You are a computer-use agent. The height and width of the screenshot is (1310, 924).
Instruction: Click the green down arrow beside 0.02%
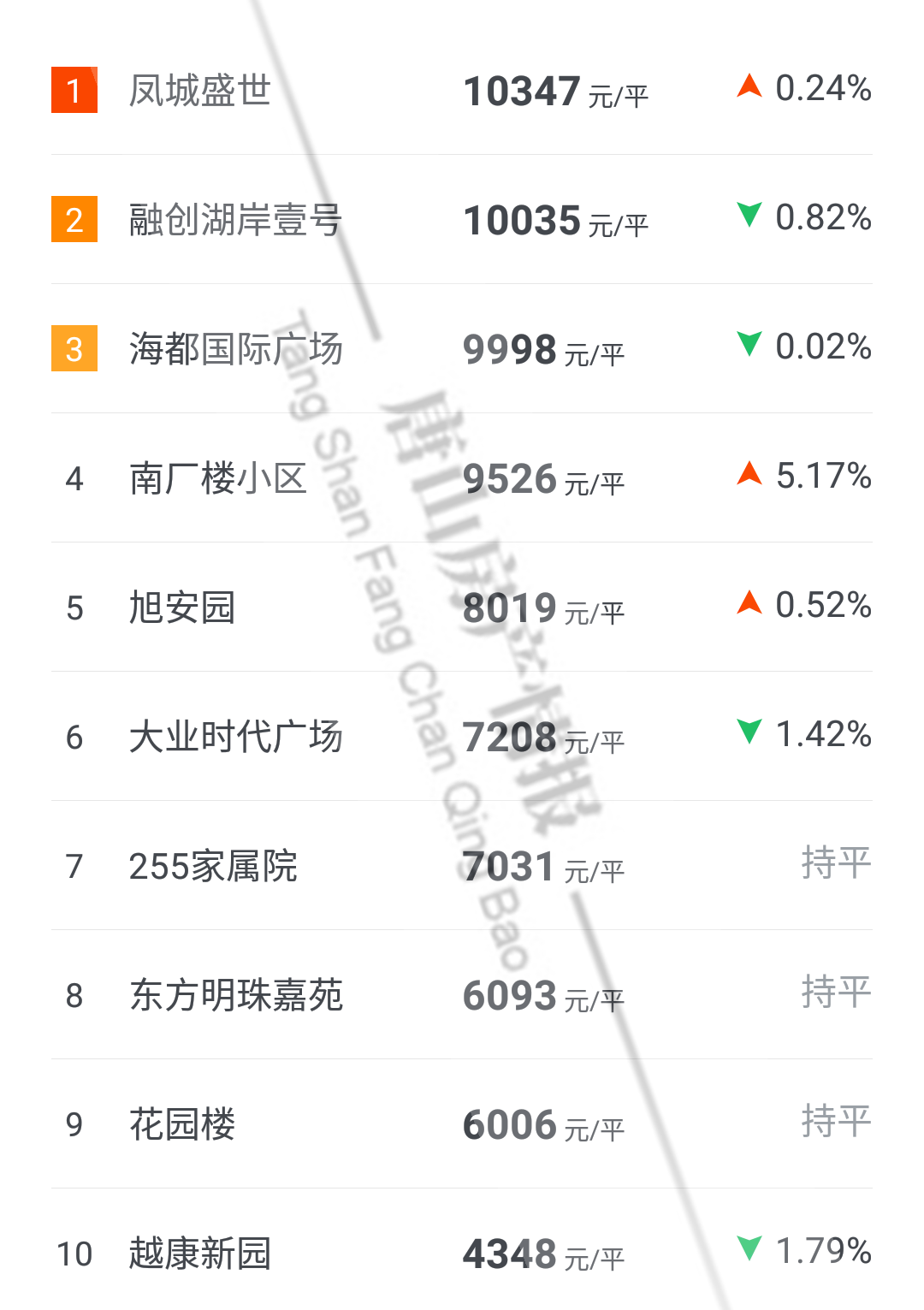[749, 344]
